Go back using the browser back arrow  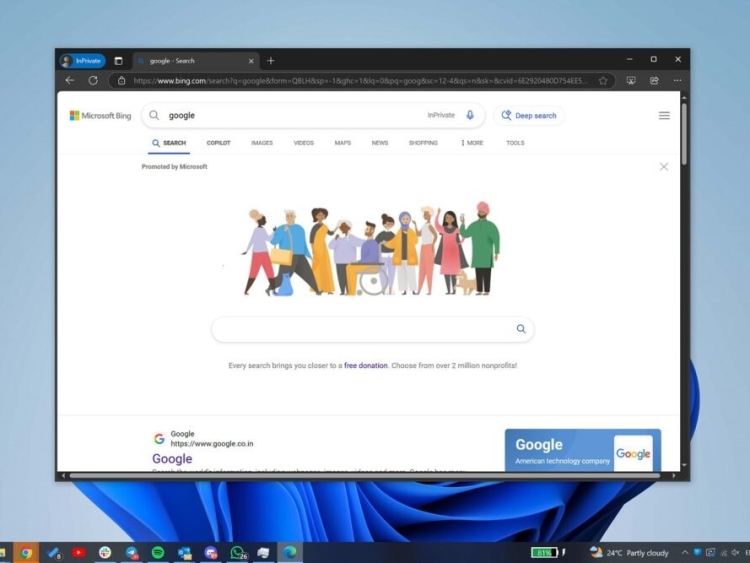(x=69, y=81)
